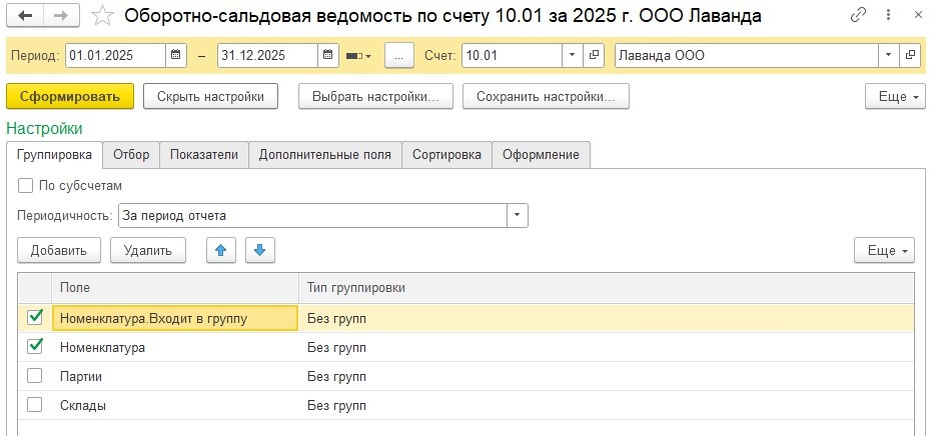Expand the 'Периодичность' dropdown list
The image size is (934, 436).
tap(517, 215)
